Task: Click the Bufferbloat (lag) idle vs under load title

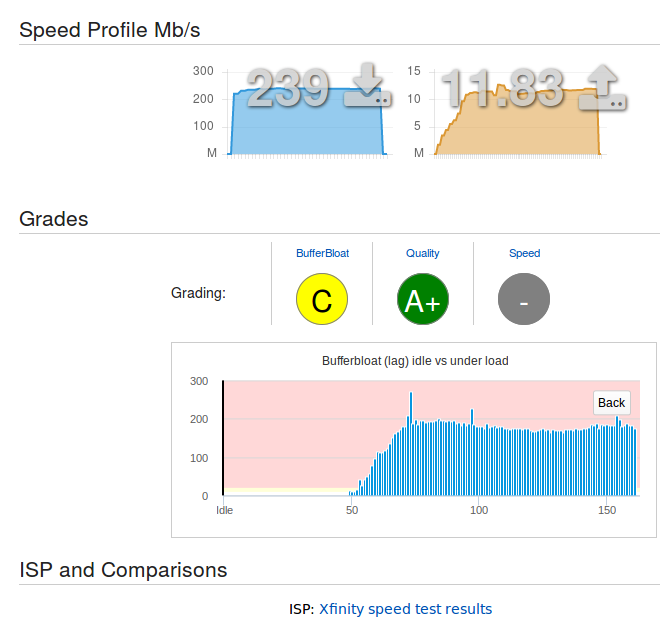Action: point(415,361)
